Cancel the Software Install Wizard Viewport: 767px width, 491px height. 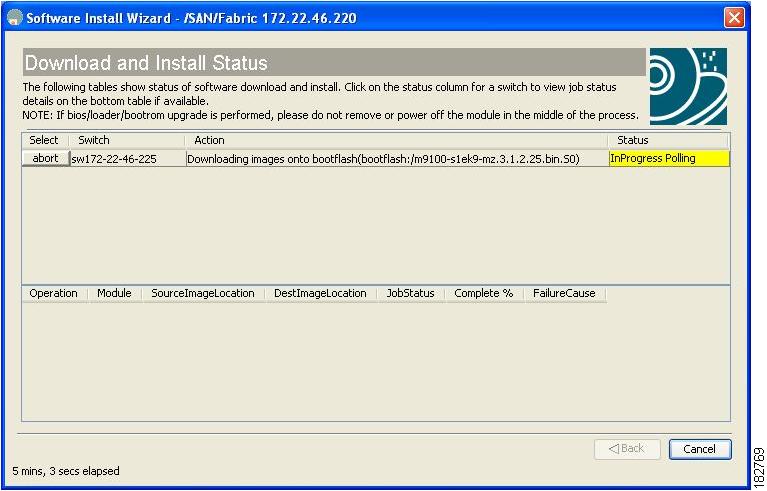tap(699, 449)
